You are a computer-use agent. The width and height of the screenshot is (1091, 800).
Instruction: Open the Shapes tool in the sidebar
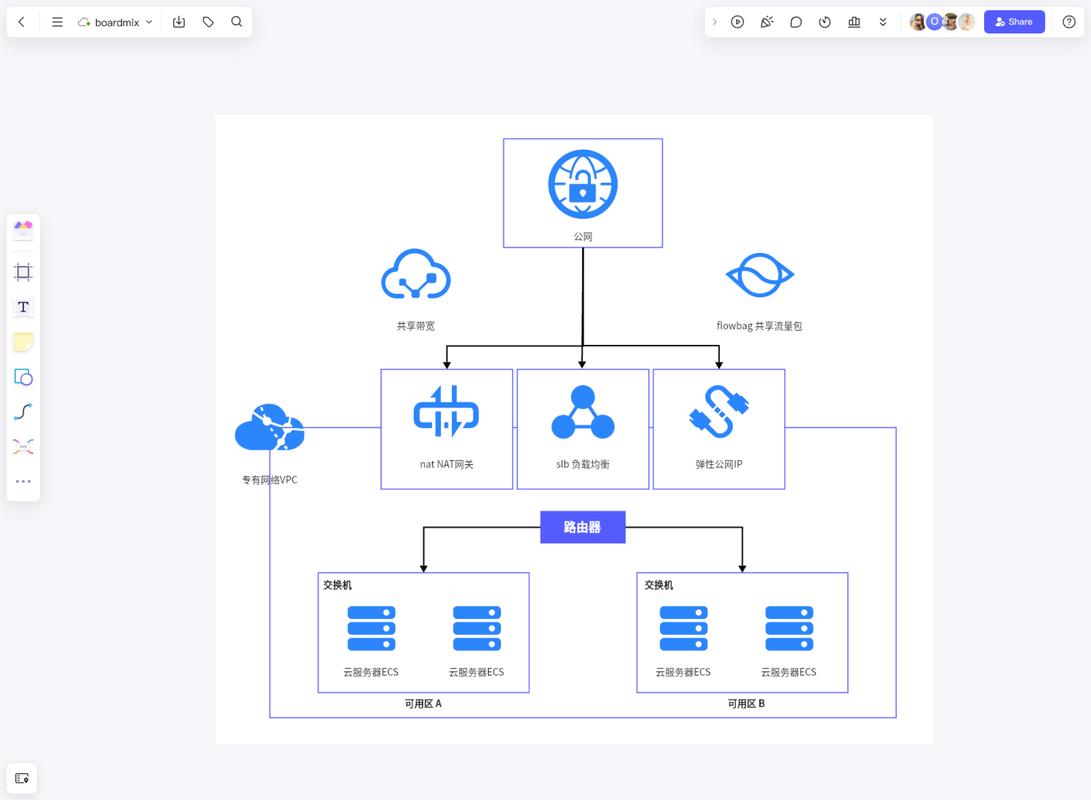tap(22, 377)
